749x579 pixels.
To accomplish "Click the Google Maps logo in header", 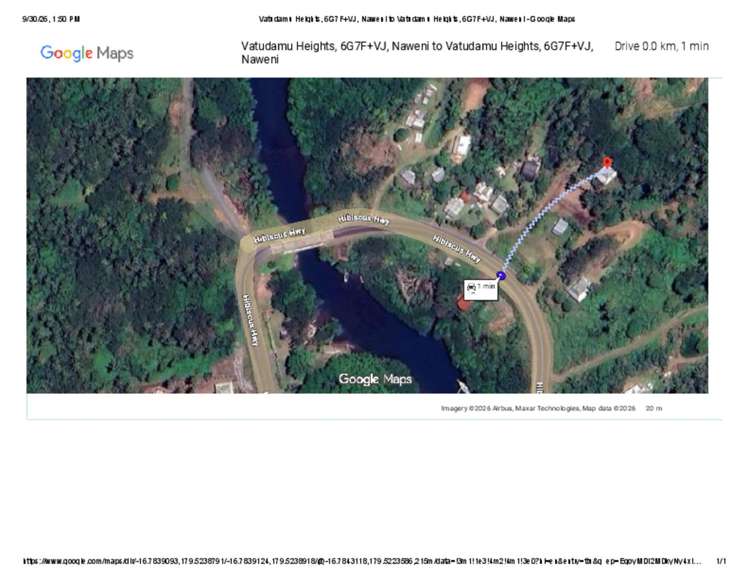I will 87,53.
